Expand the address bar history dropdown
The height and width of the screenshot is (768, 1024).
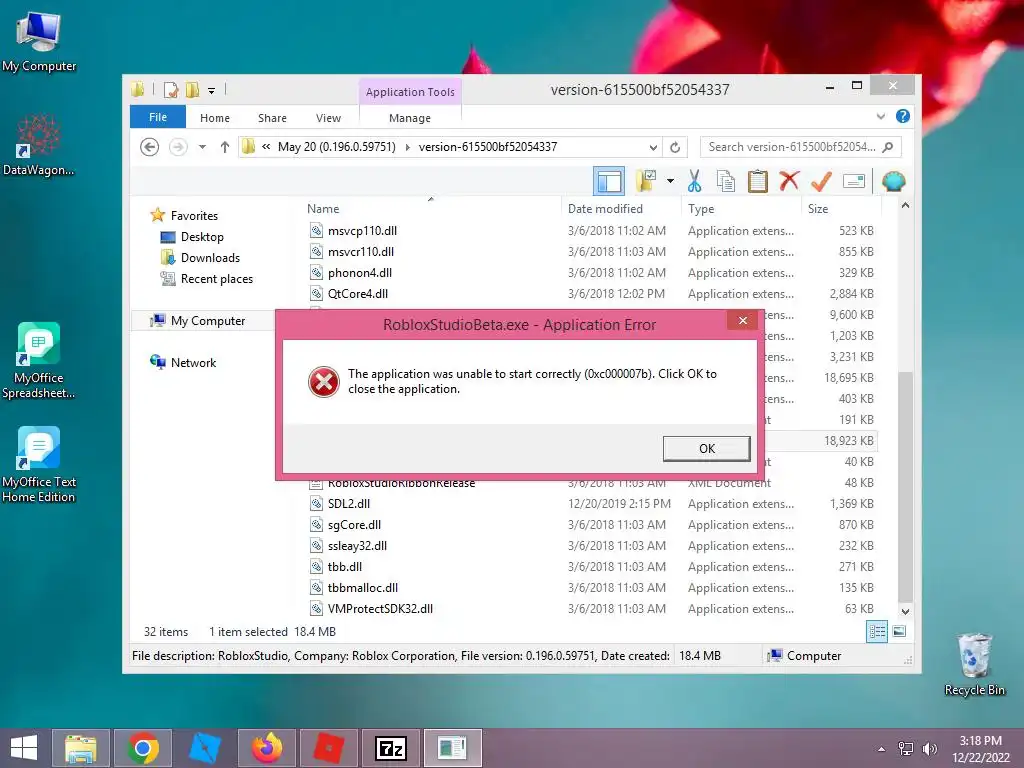click(653, 147)
